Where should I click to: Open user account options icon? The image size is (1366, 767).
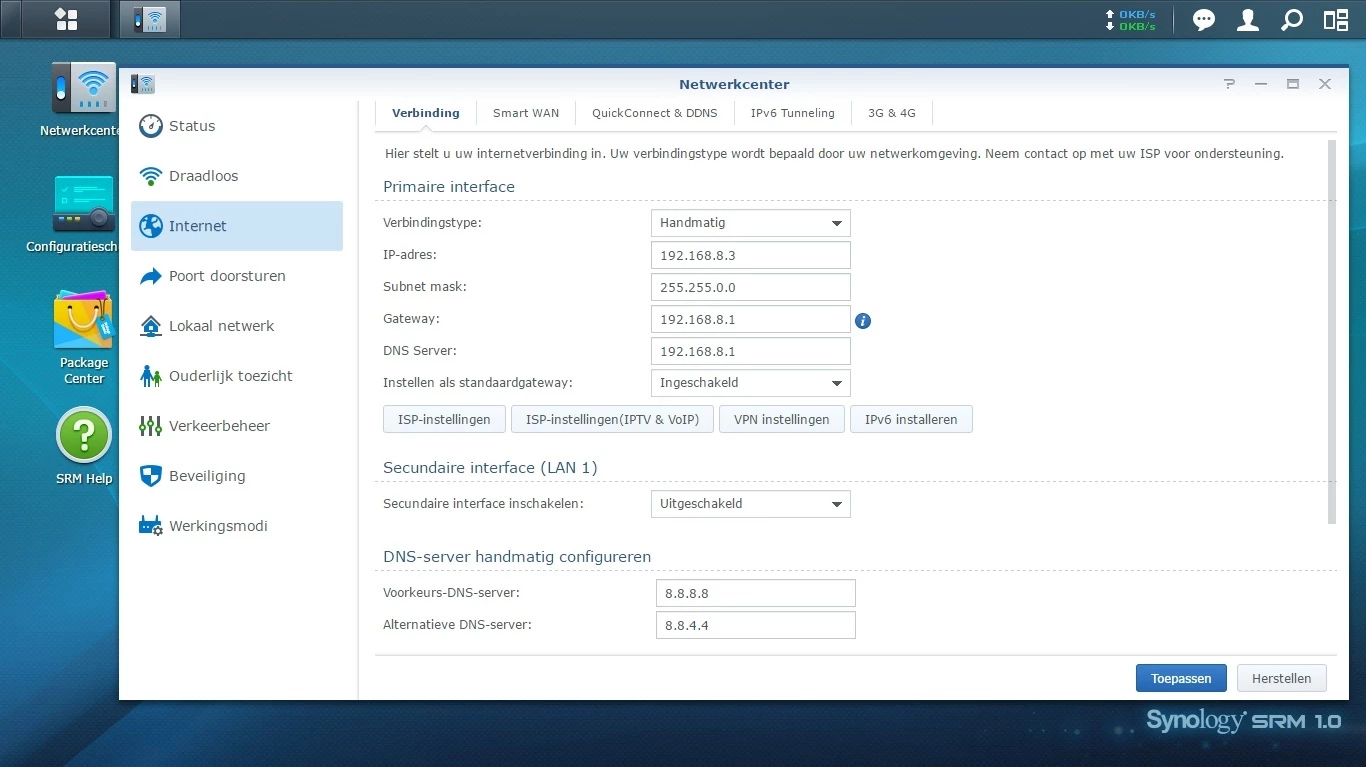[x=1248, y=20]
